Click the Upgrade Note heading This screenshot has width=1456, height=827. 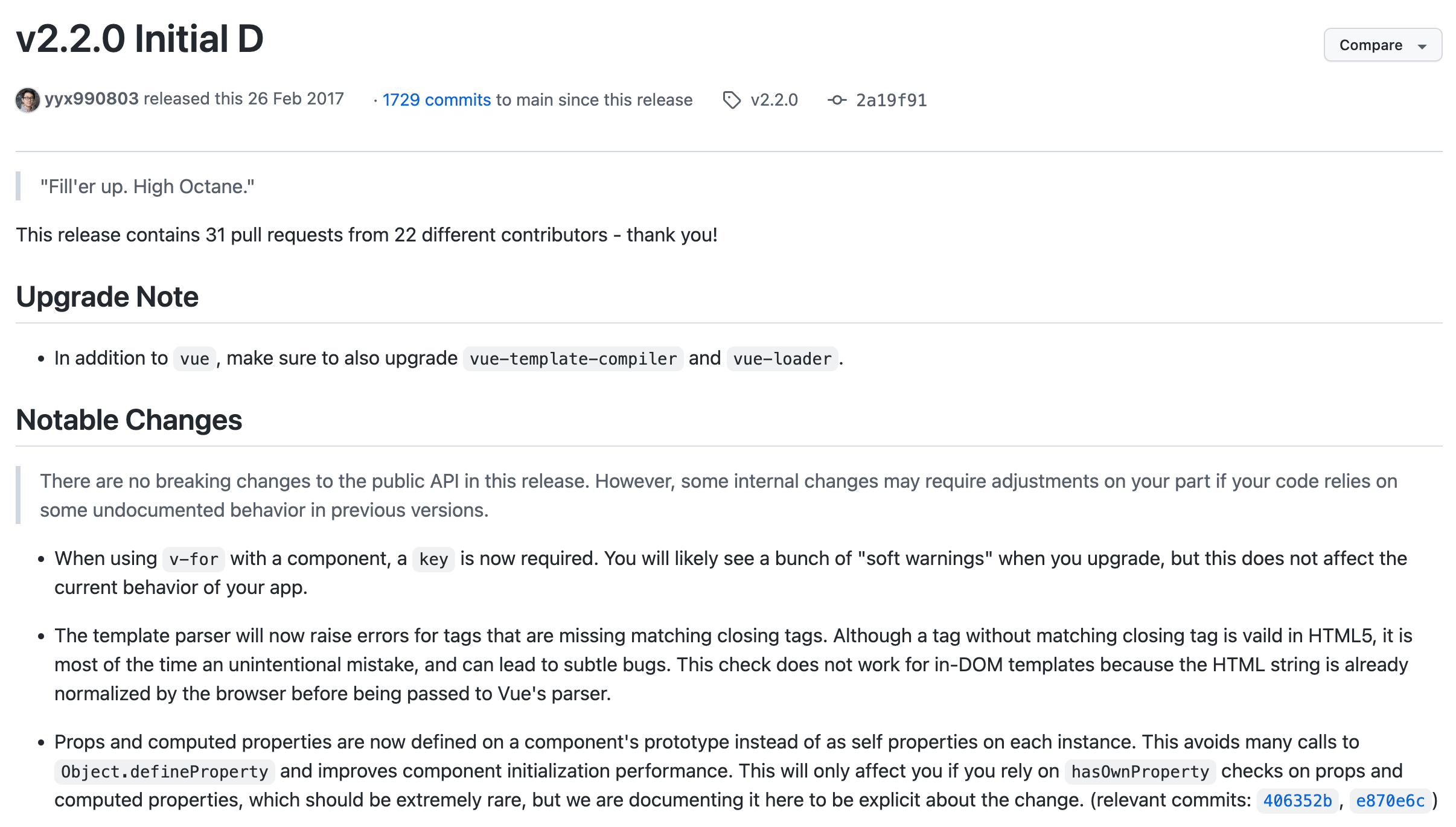coord(107,297)
